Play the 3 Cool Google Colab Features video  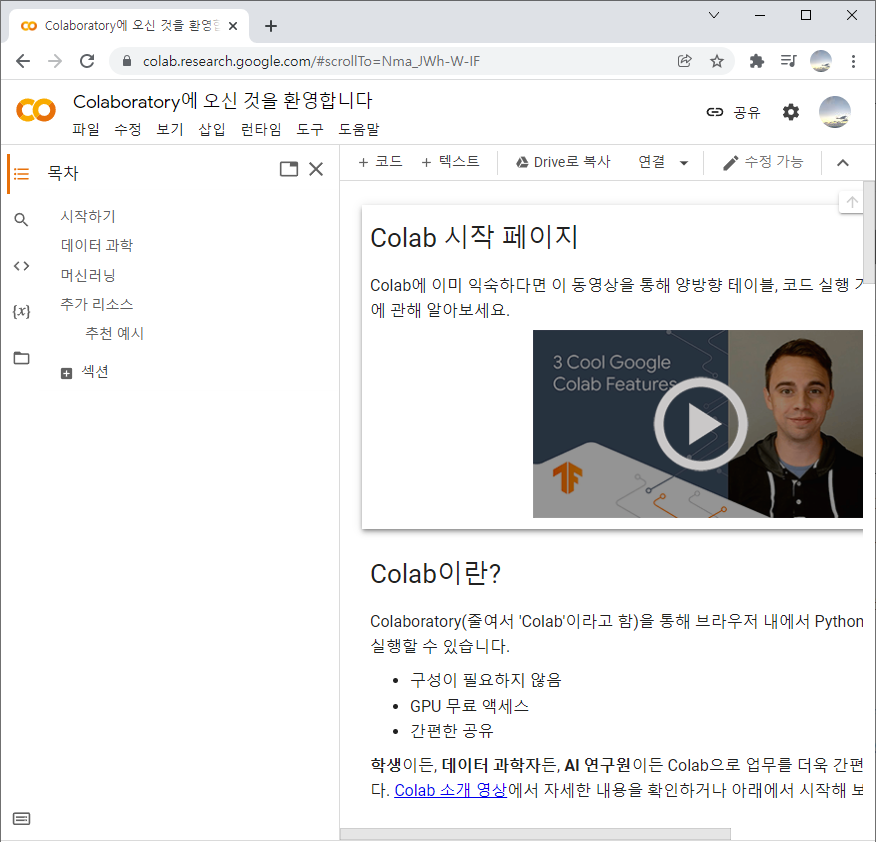pyautogui.click(x=700, y=424)
